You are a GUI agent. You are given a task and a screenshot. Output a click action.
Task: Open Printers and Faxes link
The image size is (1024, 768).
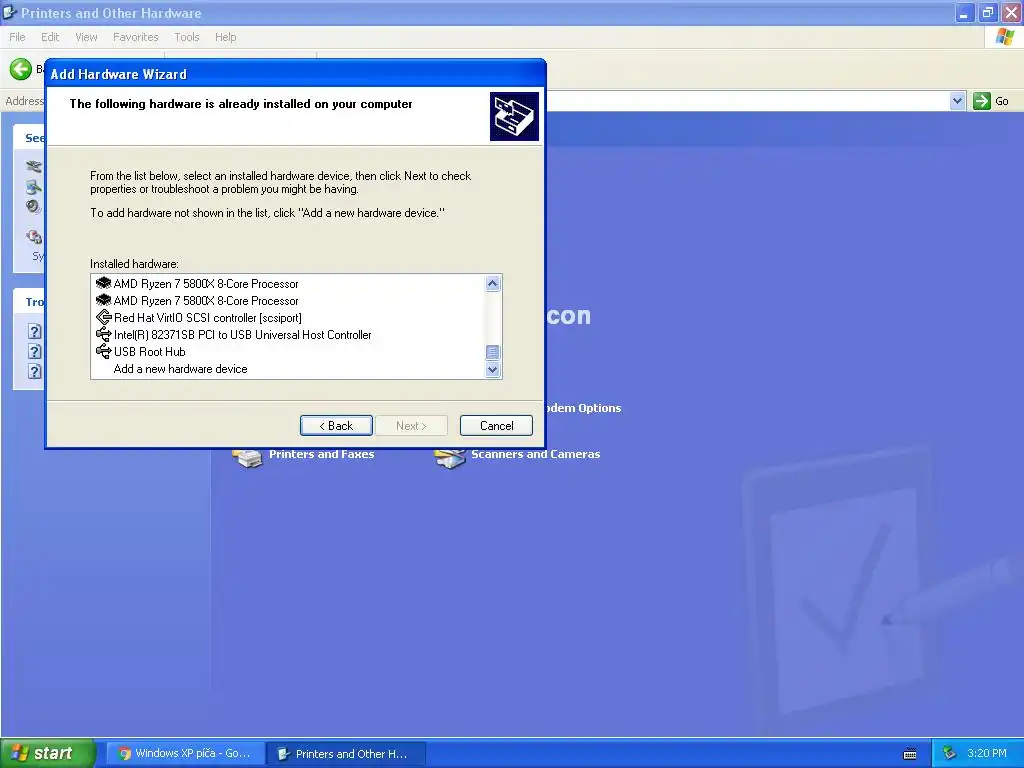pos(321,454)
